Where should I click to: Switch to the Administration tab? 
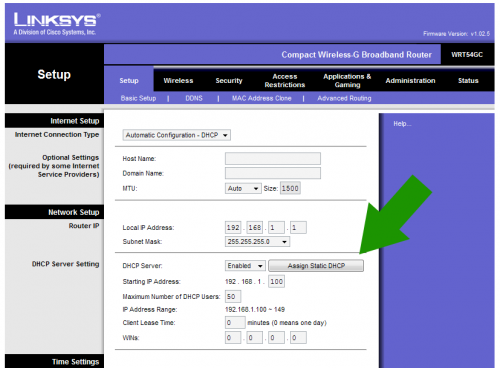point(410,81)
